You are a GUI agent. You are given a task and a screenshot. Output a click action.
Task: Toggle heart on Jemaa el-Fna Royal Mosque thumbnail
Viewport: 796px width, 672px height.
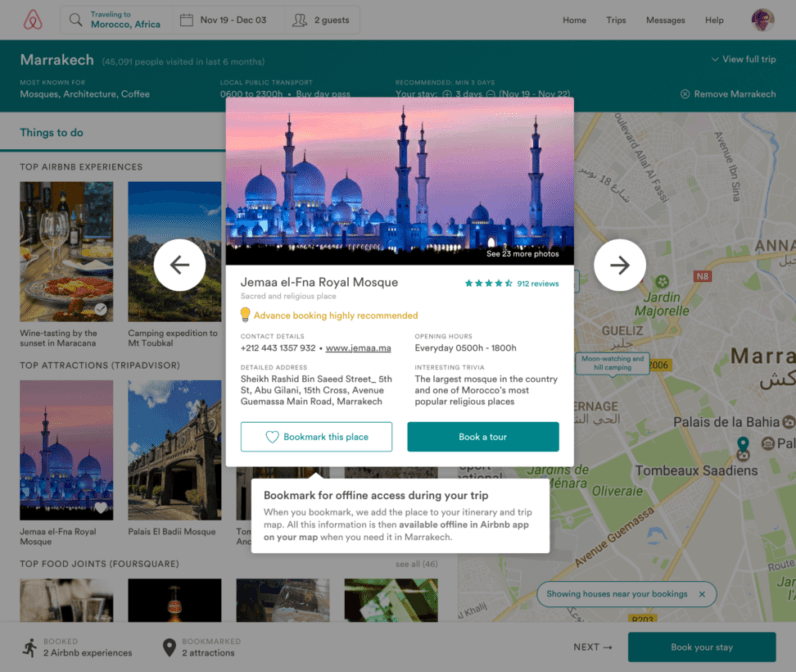(x=101, y=507)
